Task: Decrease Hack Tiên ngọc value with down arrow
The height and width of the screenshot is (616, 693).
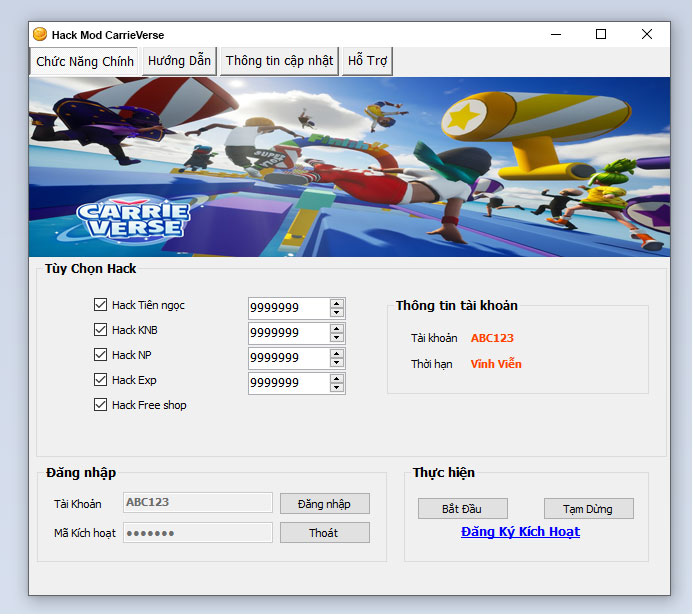Action: pyautogui.click(x=337, y=313)
